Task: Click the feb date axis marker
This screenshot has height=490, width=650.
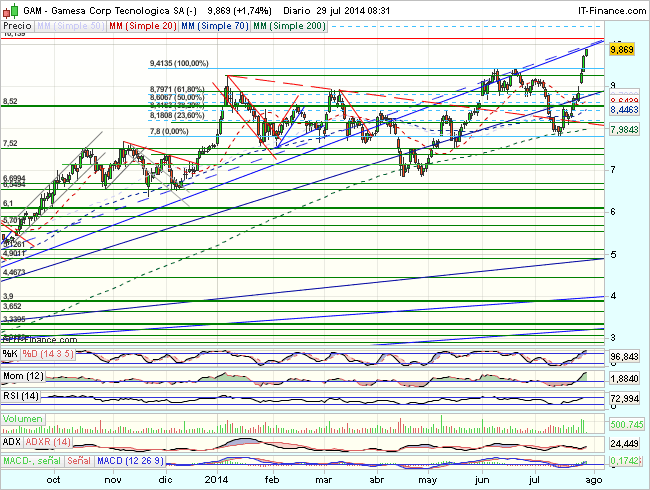Action: (272, 480)
